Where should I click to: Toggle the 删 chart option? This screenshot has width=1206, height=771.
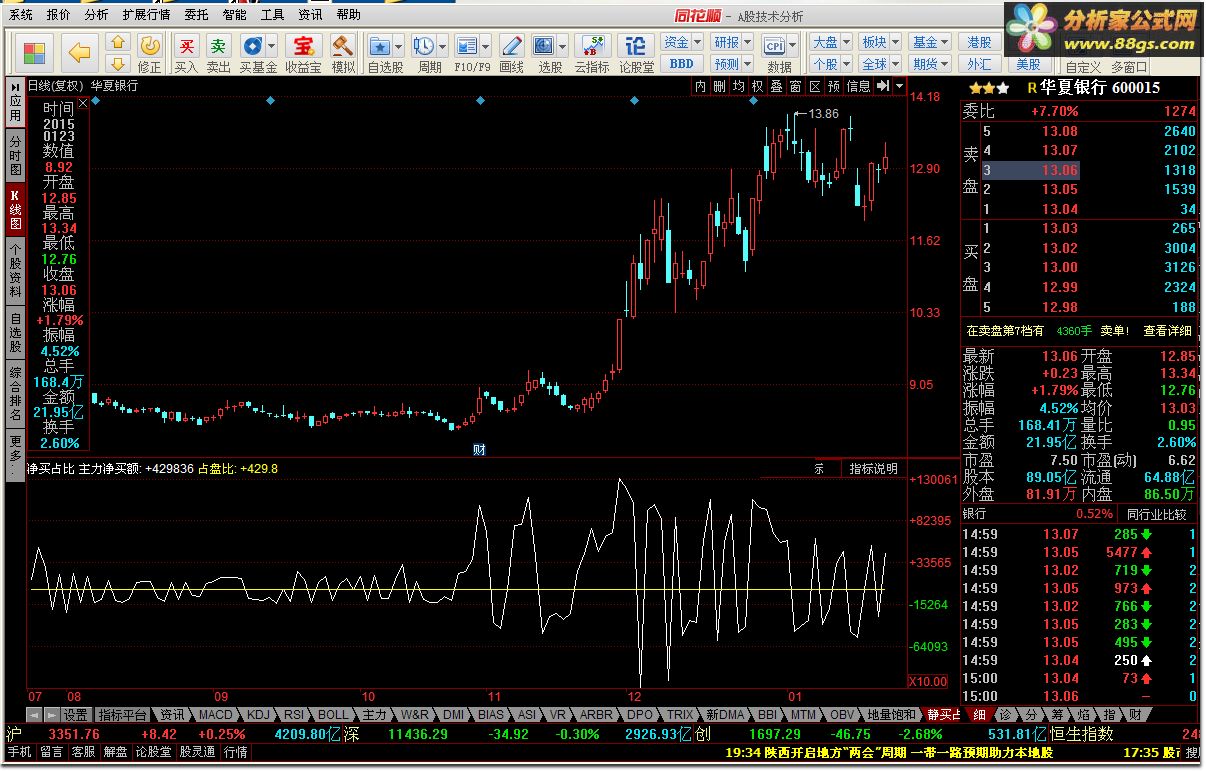(719, 86)
